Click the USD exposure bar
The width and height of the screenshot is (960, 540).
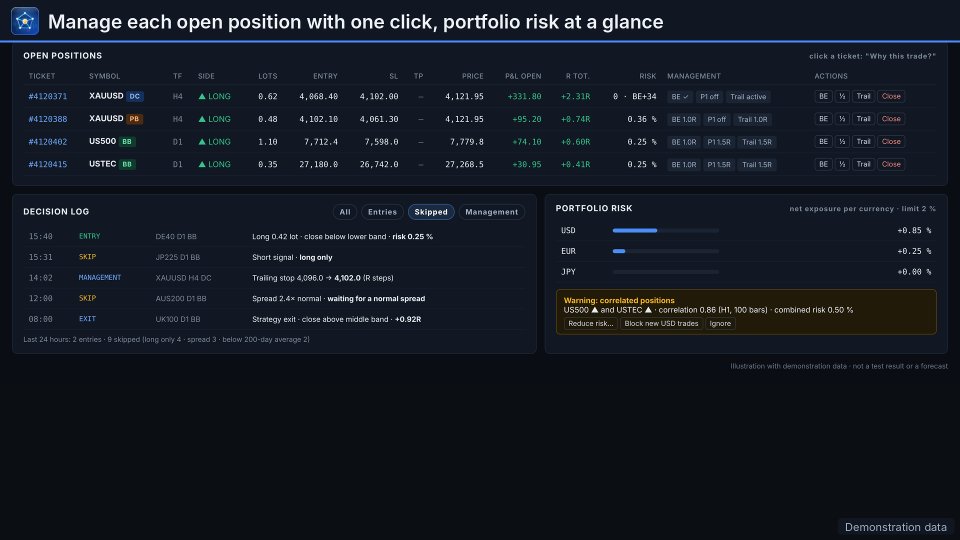point(666,231)
